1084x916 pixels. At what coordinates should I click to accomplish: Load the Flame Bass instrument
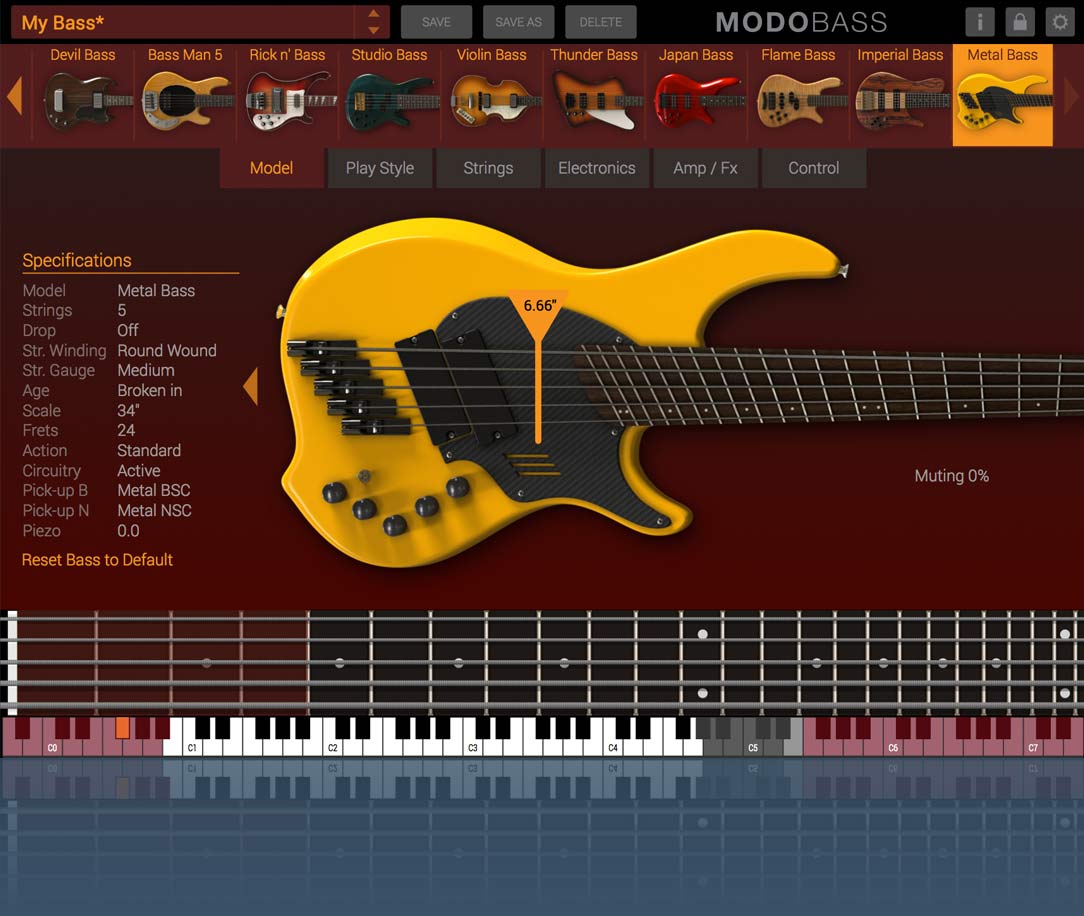pyautogui.click(x=798, y=97)
